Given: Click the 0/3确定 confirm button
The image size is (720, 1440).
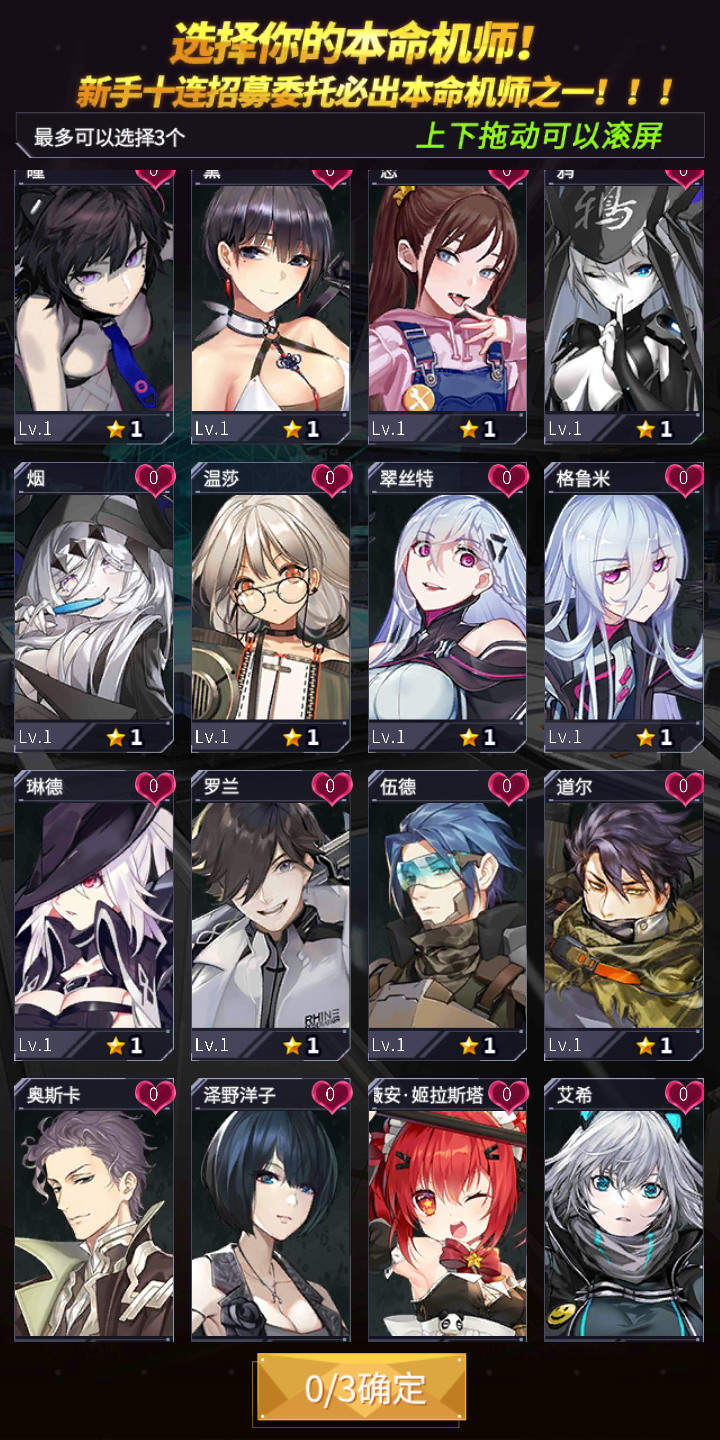Looking at the screenshot, I should (x=361, y=1388).
